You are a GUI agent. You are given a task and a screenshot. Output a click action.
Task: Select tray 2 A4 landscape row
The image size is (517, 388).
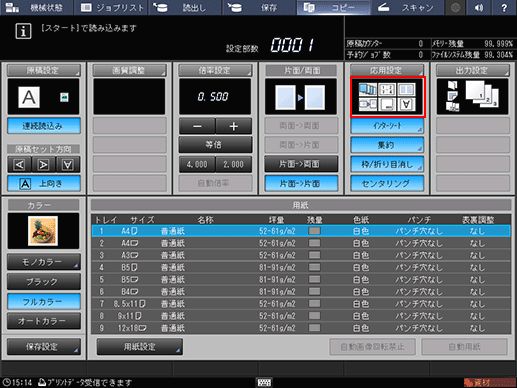[301, 243]
